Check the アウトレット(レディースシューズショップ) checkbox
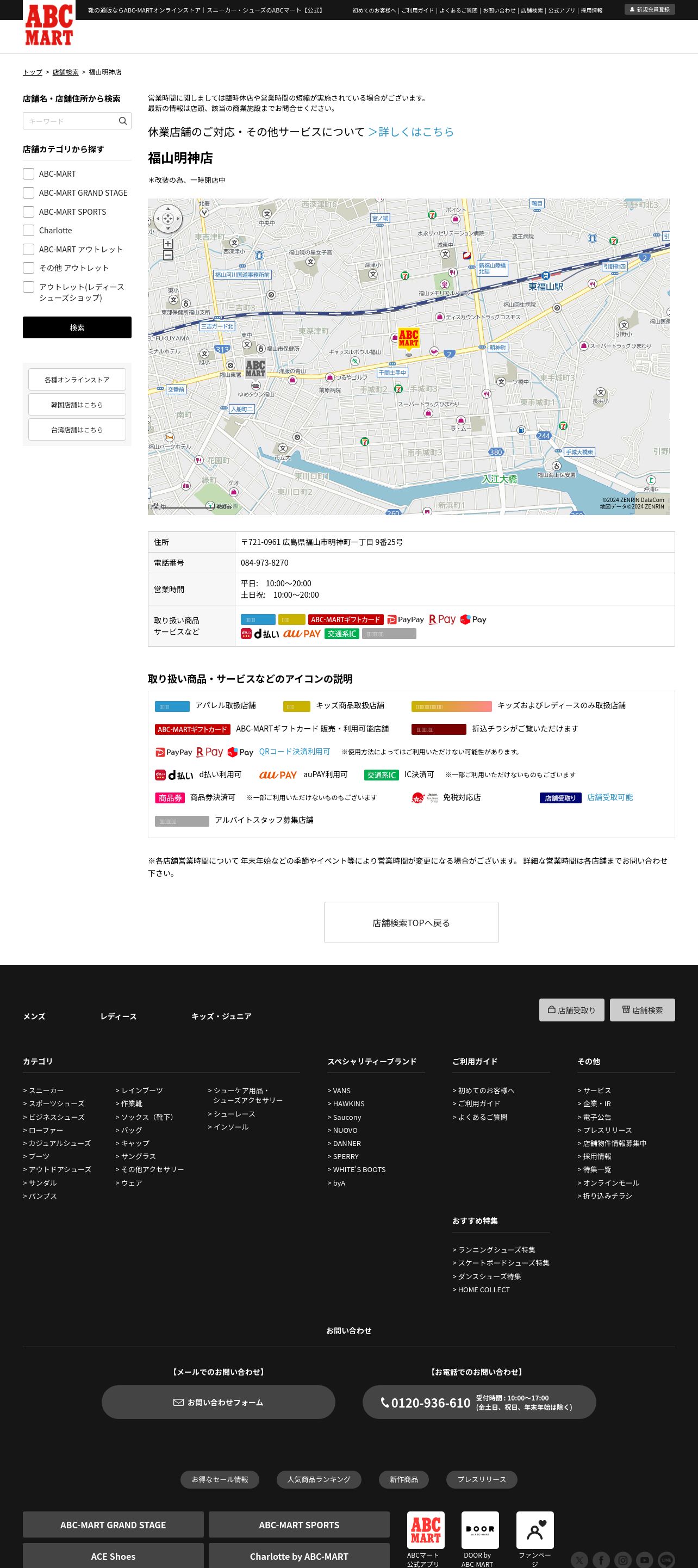The width and height of the screenshot is (698, 1568). (29, 287)
